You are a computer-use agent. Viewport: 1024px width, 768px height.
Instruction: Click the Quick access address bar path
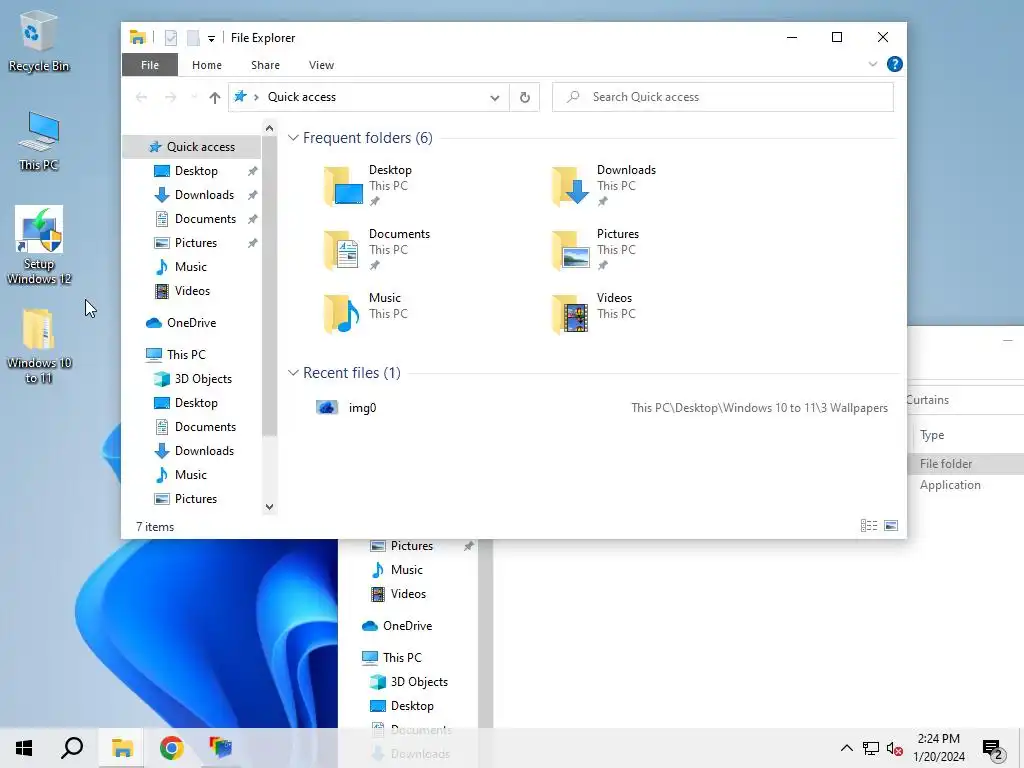tap(302, 97)
